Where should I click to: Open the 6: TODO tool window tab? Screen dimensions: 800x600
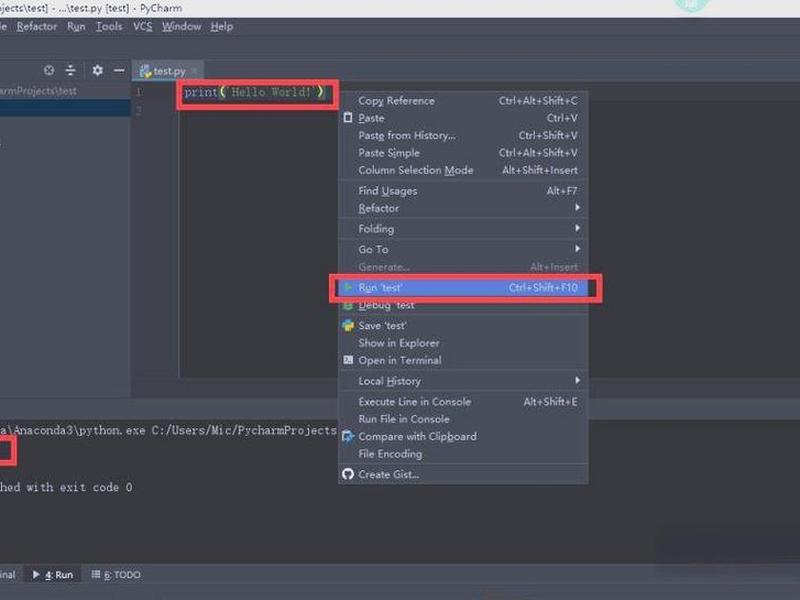[x=116, y=575]
